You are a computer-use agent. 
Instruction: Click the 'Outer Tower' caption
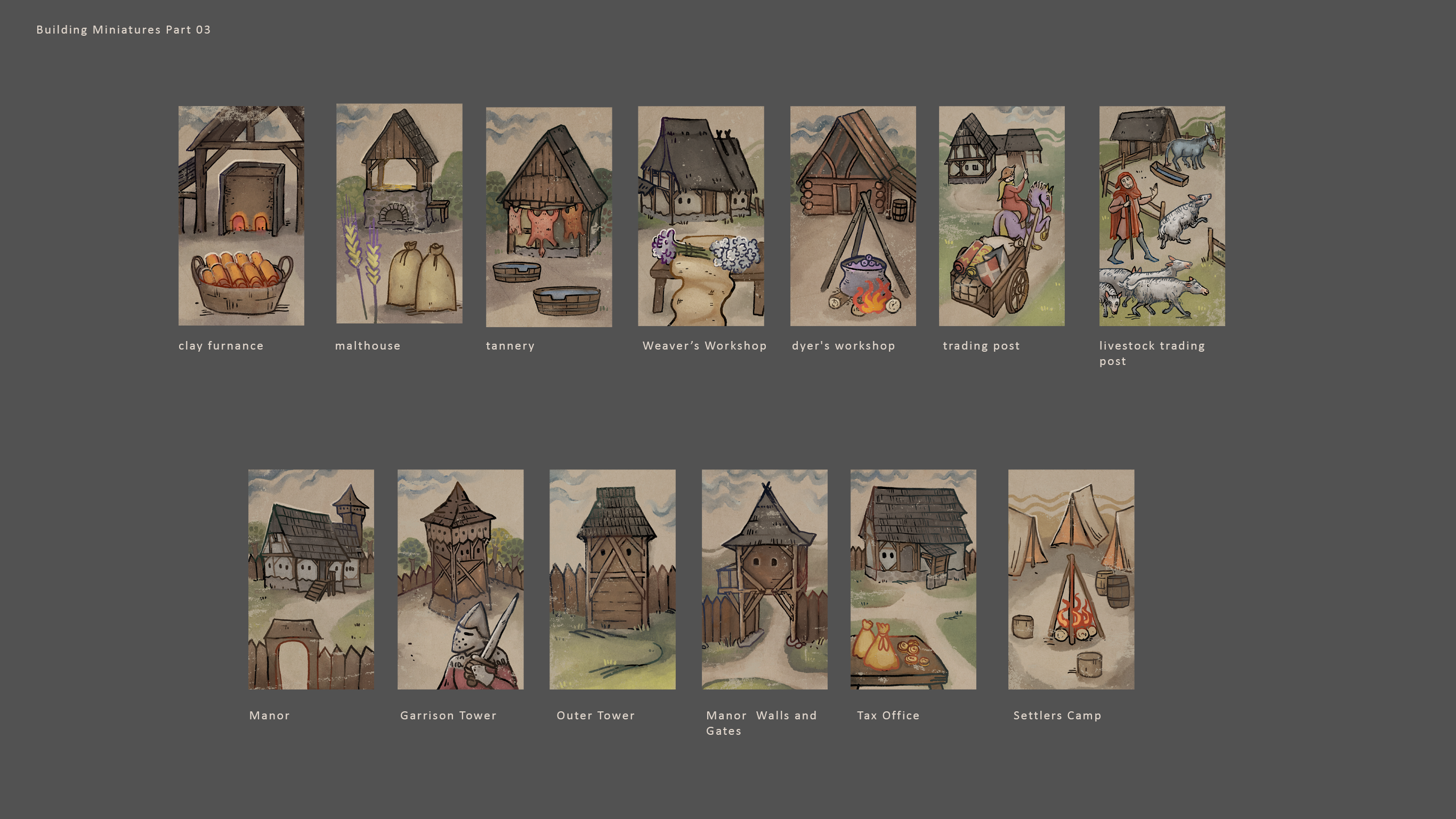[x=596, y=716]
